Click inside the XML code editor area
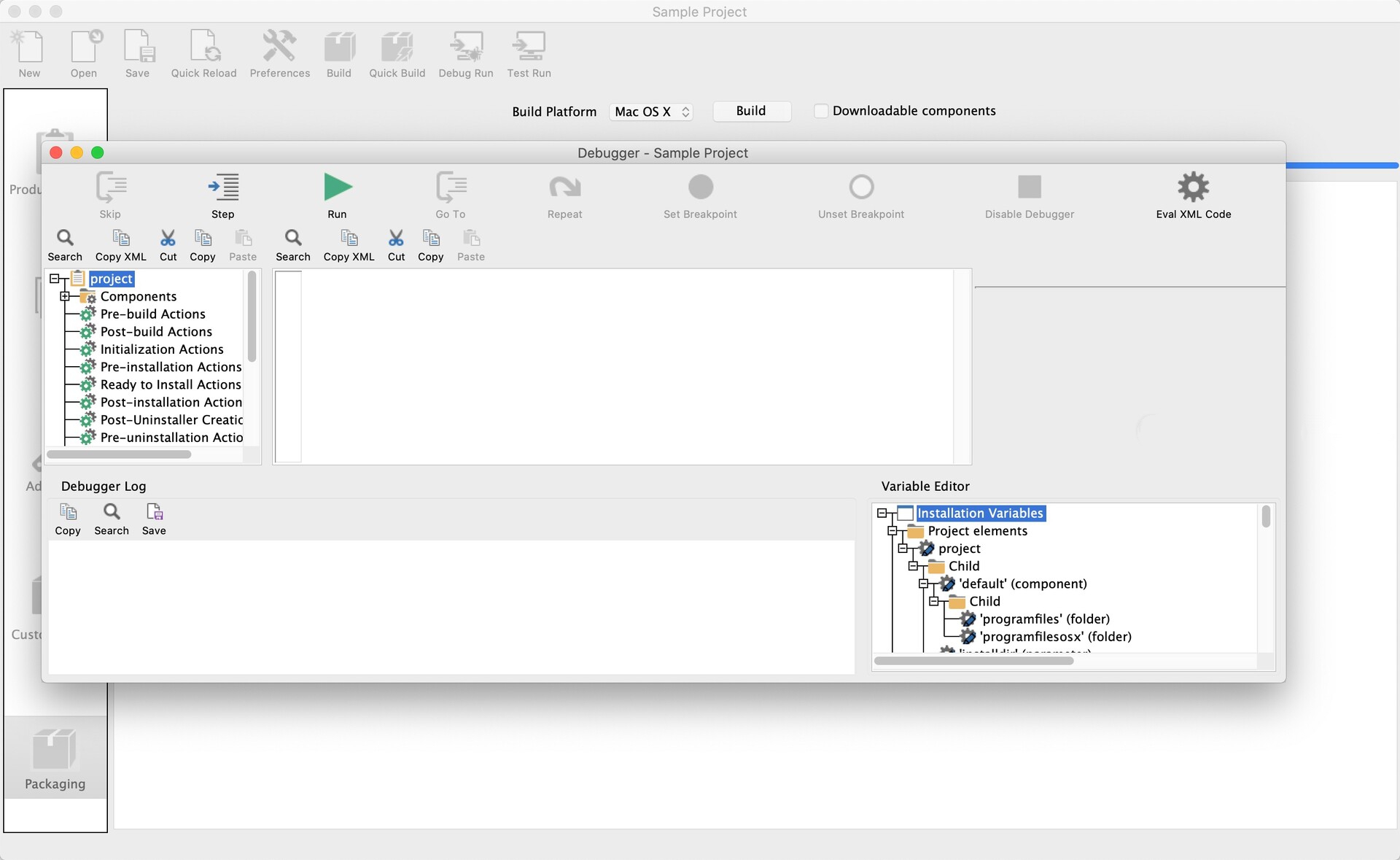This screenshot has height=860, width=1400. pos(627,366)
